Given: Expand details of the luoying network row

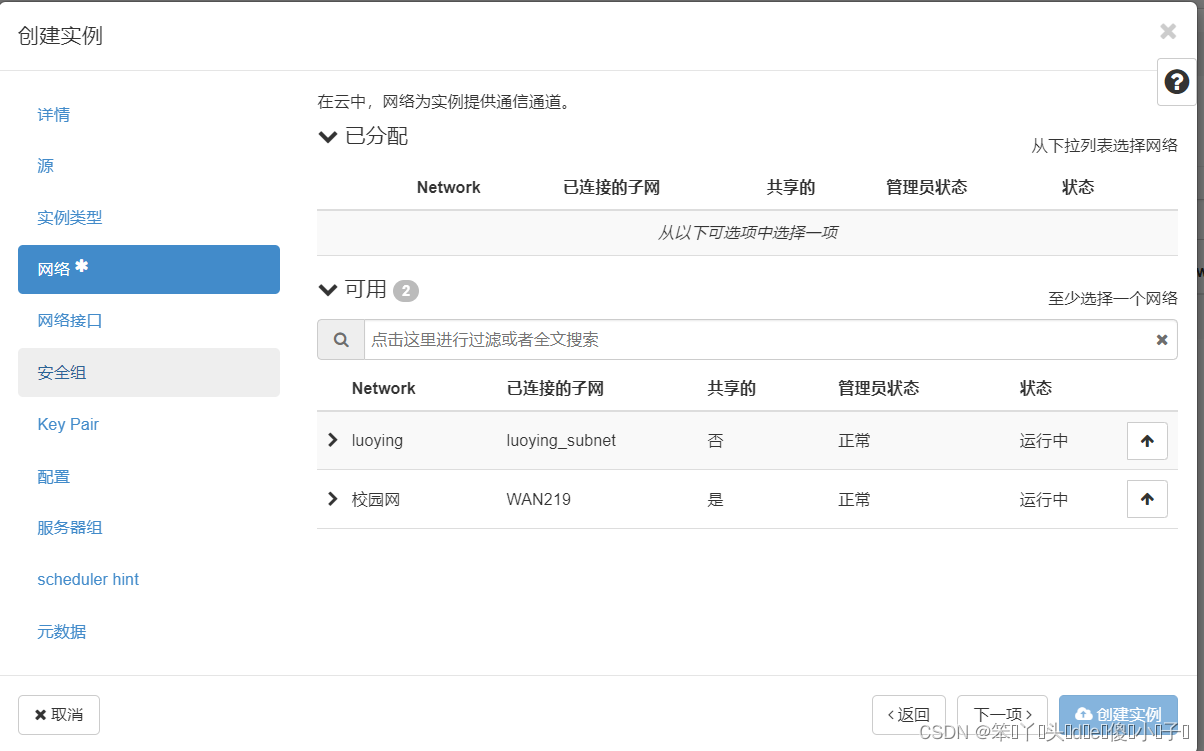Looking at the screenshot, I should point(333,440).
